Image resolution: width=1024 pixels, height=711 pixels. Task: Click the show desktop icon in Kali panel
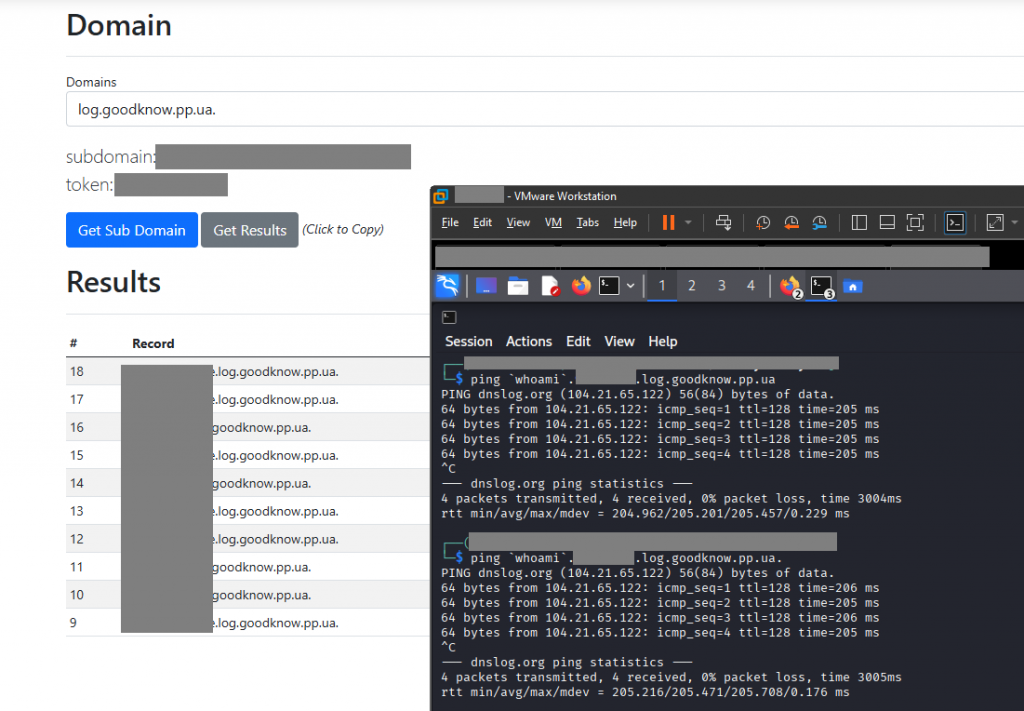[x=487, y=286]
